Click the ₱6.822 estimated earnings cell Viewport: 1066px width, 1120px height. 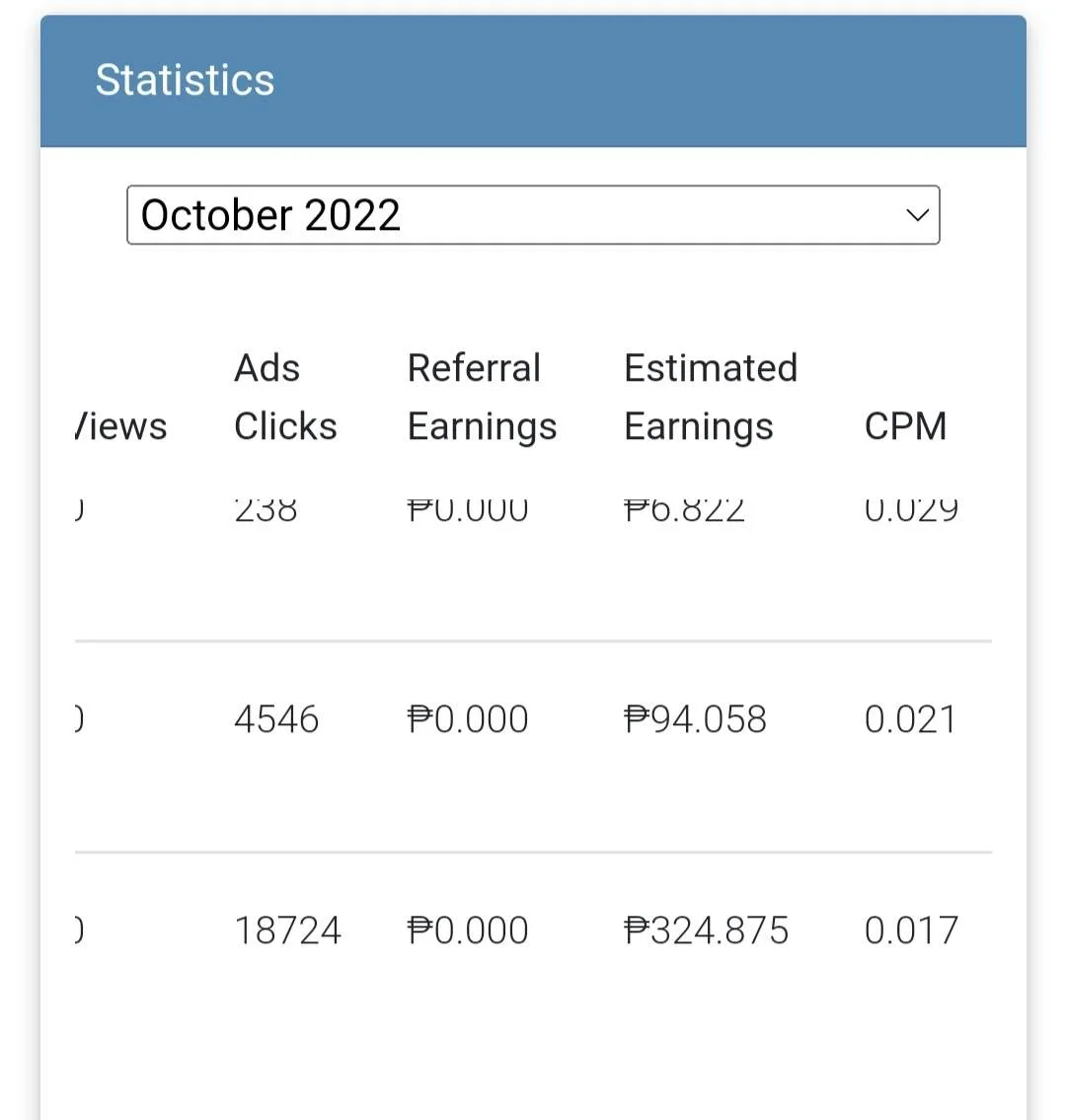click(x=684, y=511)
